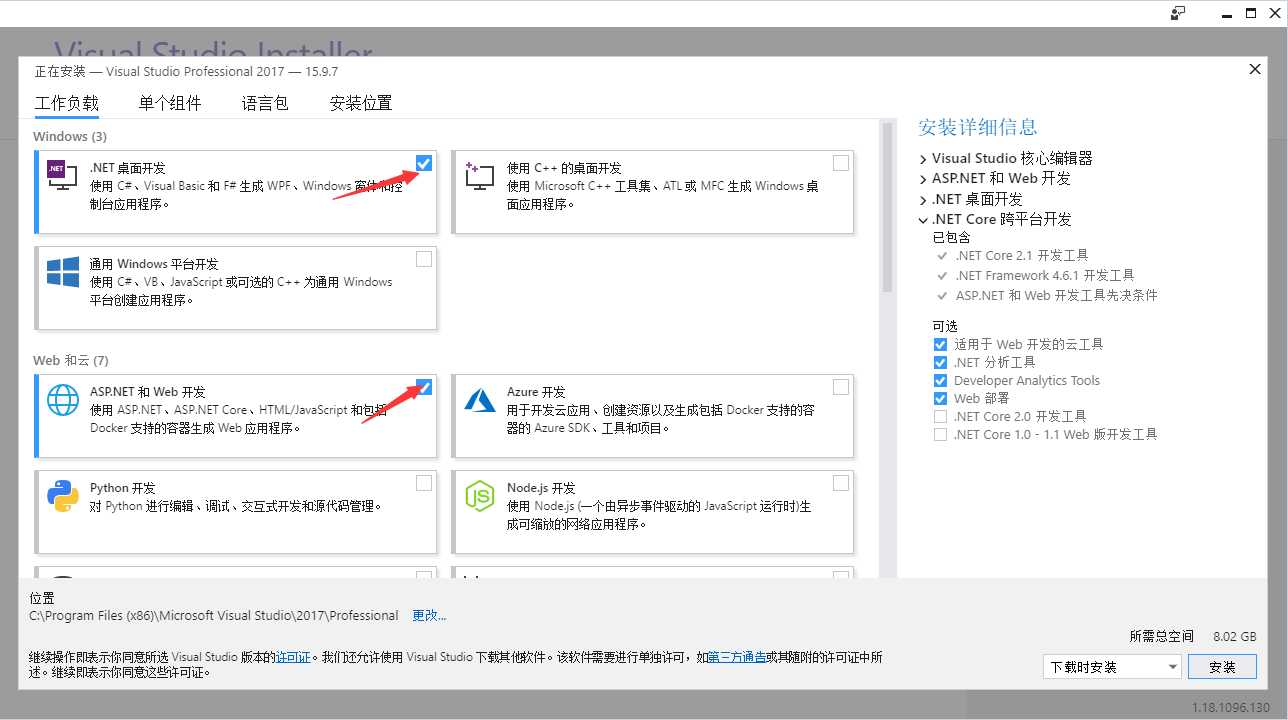This screenshot has width=1288, height=720.
Task: Check the .NET Core 2.0 开发工具 option
Action: point(940,416)
